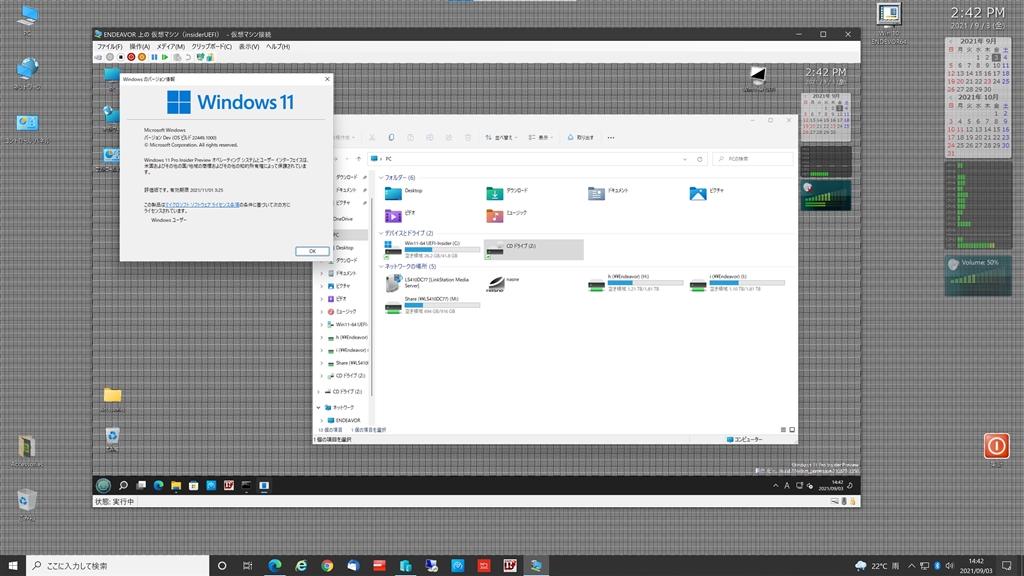
Task: Collapse the ネットワークの場所 (5) group
Action: click(x=381, y=266)
